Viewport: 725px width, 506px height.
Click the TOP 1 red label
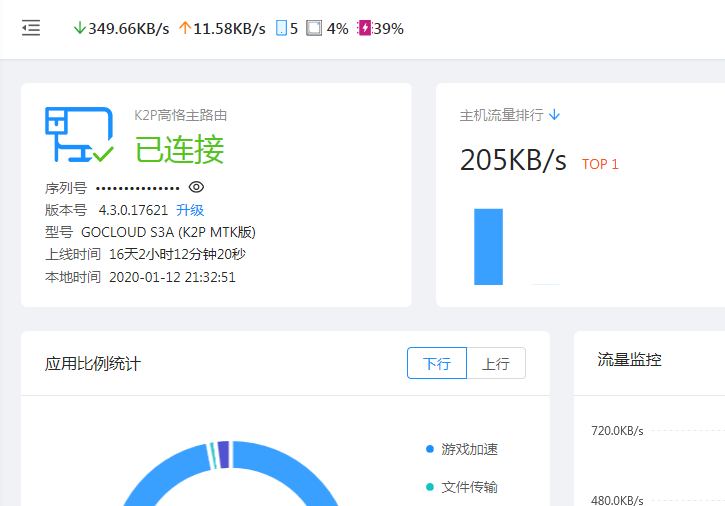click(600, 164)
